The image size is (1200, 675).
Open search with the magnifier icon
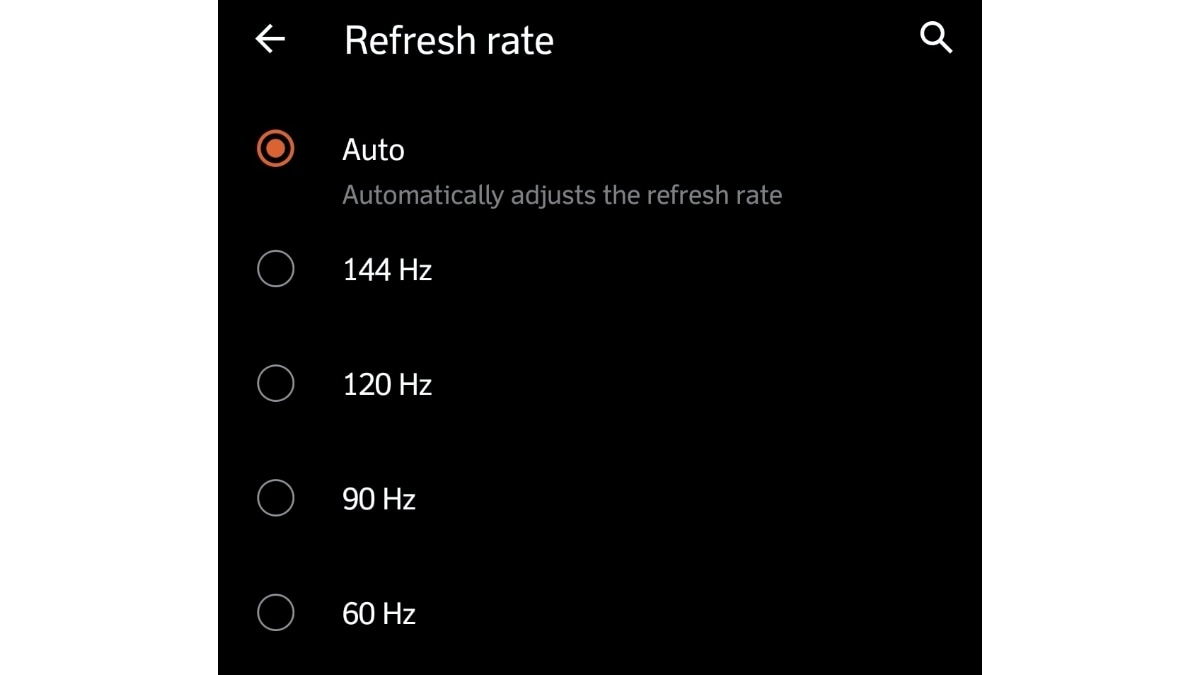pyautogui.click(x=936, y=39)
